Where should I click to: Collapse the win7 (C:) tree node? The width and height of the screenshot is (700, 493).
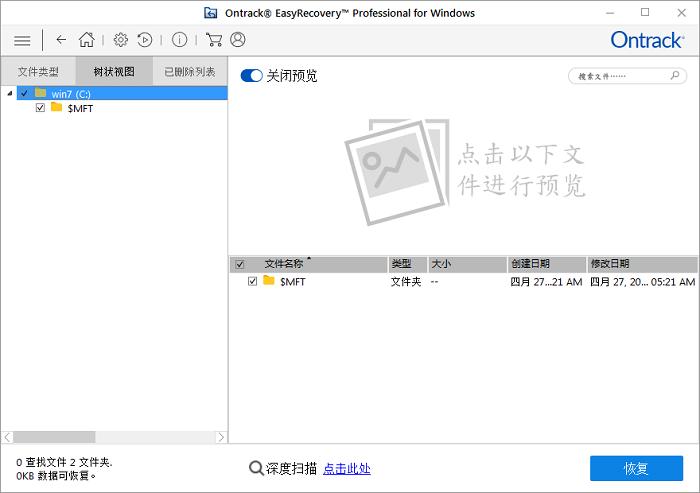[x=9, y=93]
